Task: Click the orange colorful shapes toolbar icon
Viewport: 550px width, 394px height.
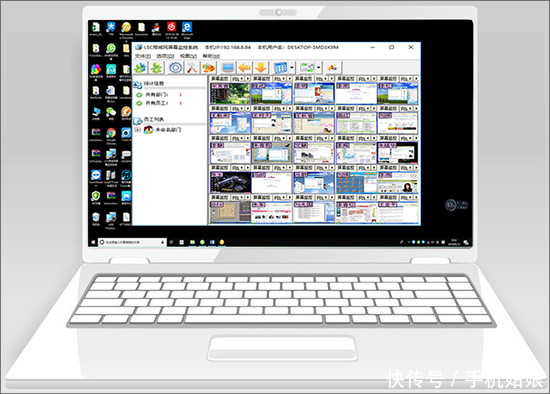Action: 208,67
